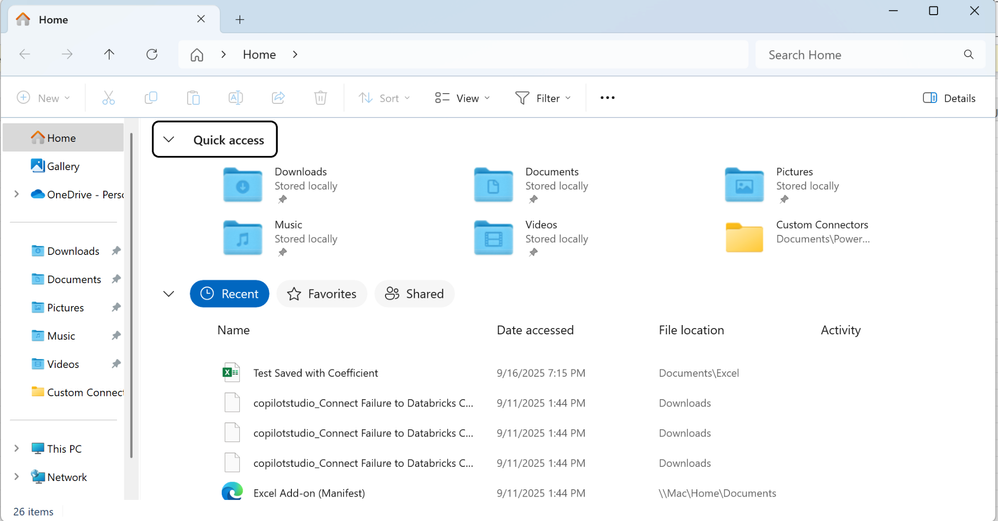Open the See more ellipsis menu
Viewport: 998px width, 521px height.
[x=607, y=98]
